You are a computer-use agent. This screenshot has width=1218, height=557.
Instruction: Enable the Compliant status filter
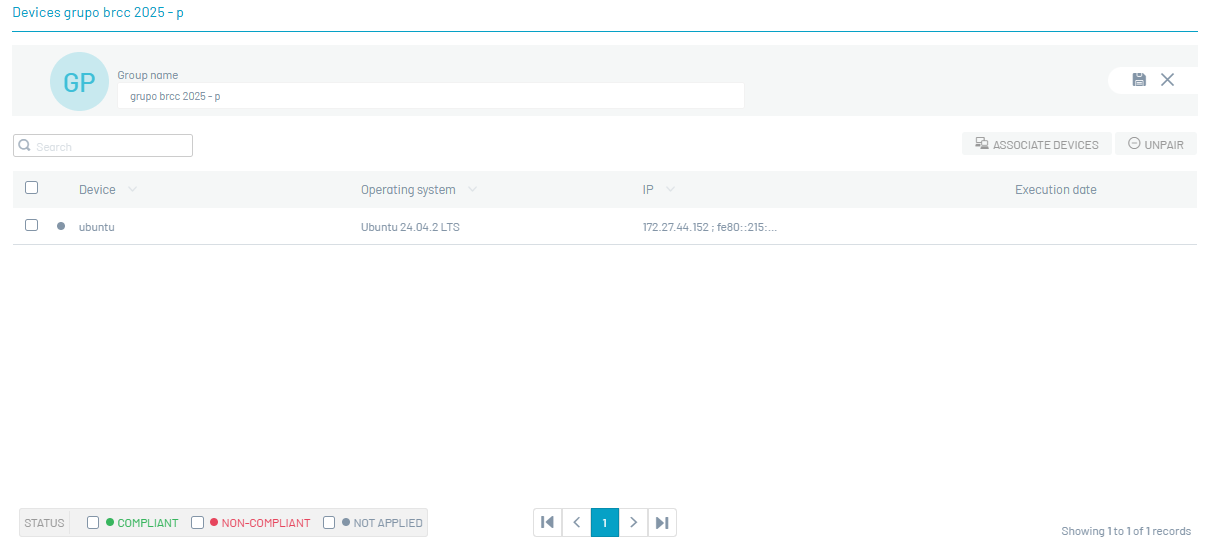pos(93,523)
